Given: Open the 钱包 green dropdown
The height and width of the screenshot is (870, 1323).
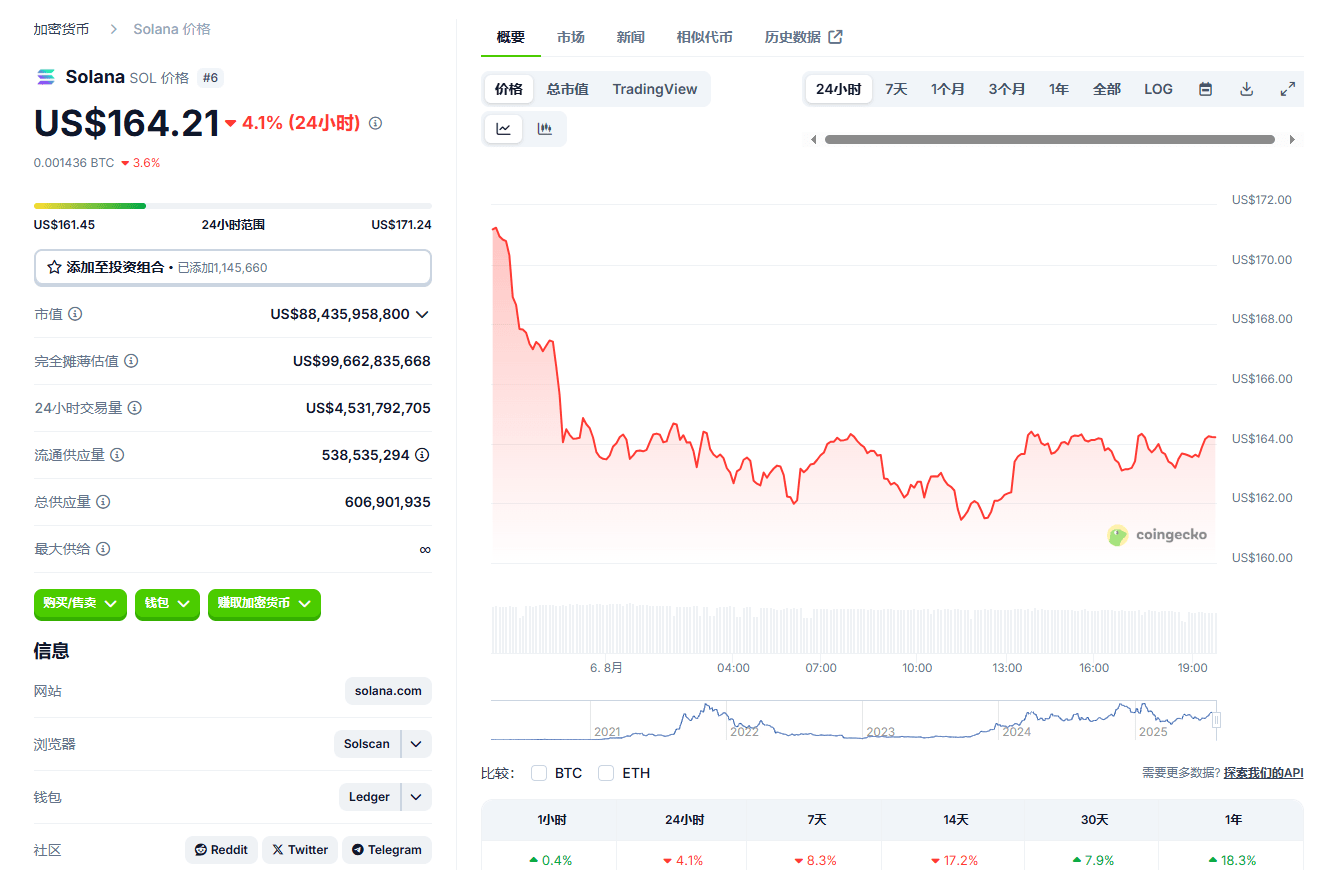Looking at the screenshot, I should (x=167, y=604).
